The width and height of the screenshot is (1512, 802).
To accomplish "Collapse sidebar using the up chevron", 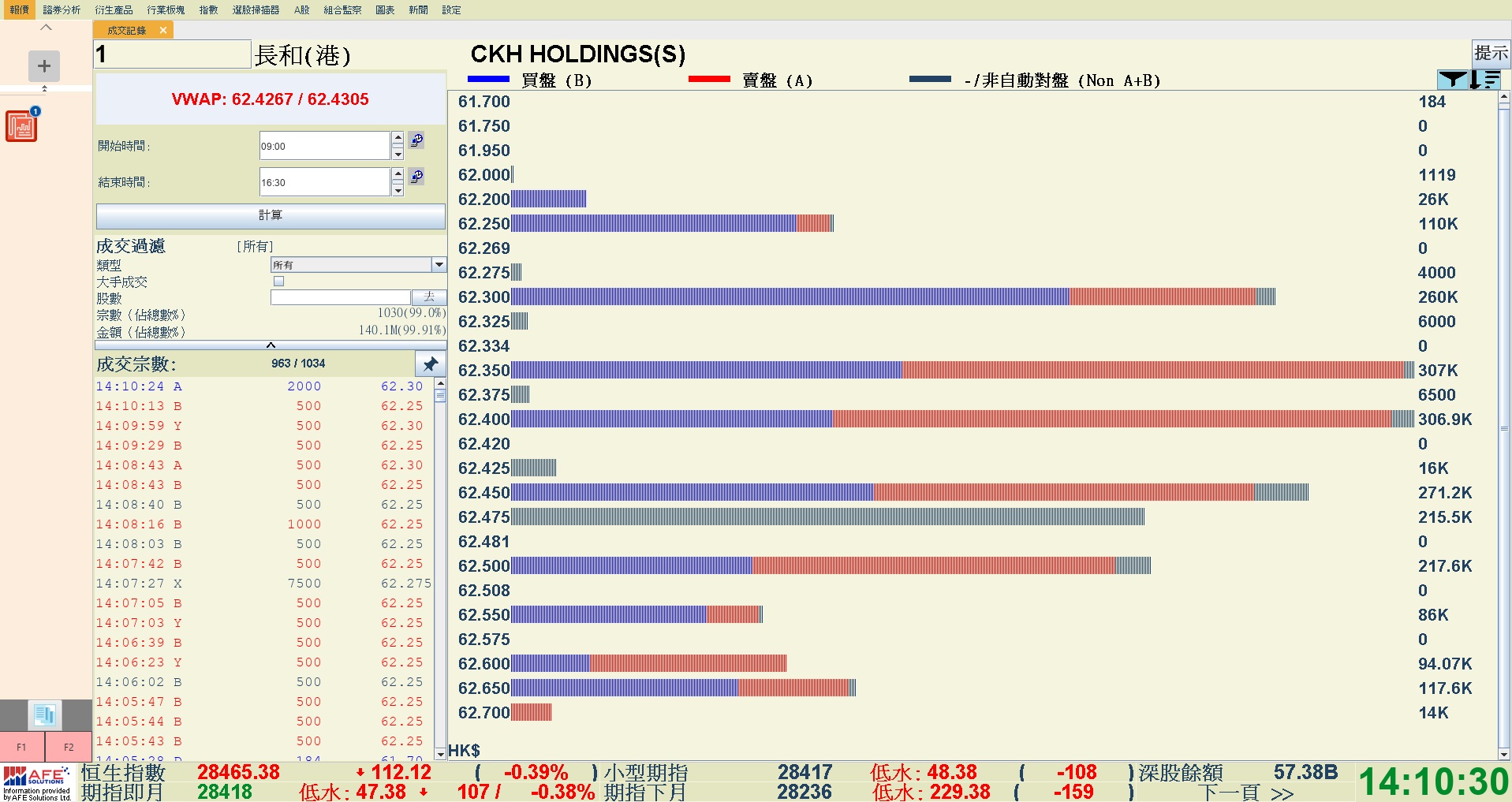I will (46, 28).
